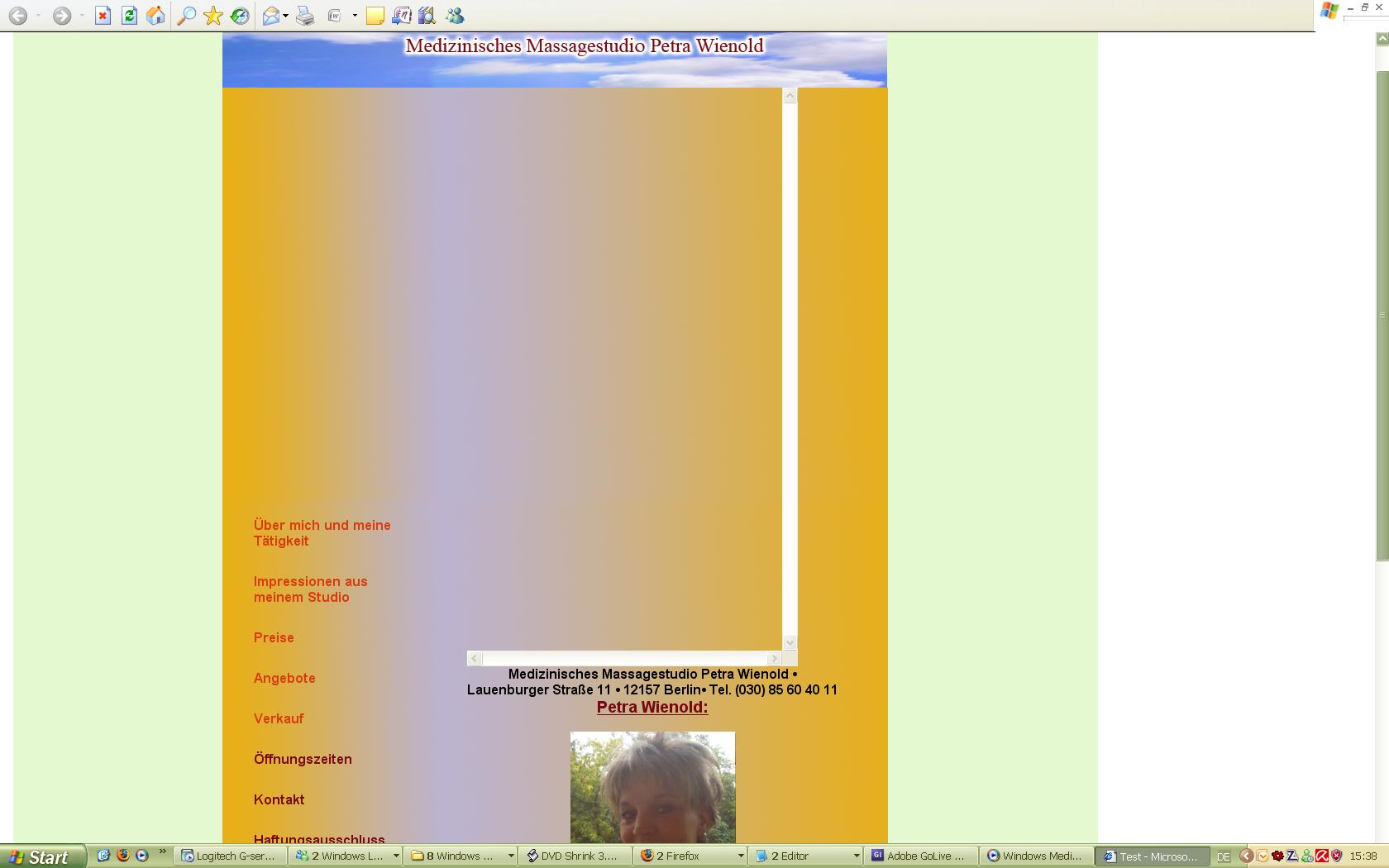The image size is (1389, 868).
Task: Click the browser page scroll-up arrow
Action: [1382, 39]
